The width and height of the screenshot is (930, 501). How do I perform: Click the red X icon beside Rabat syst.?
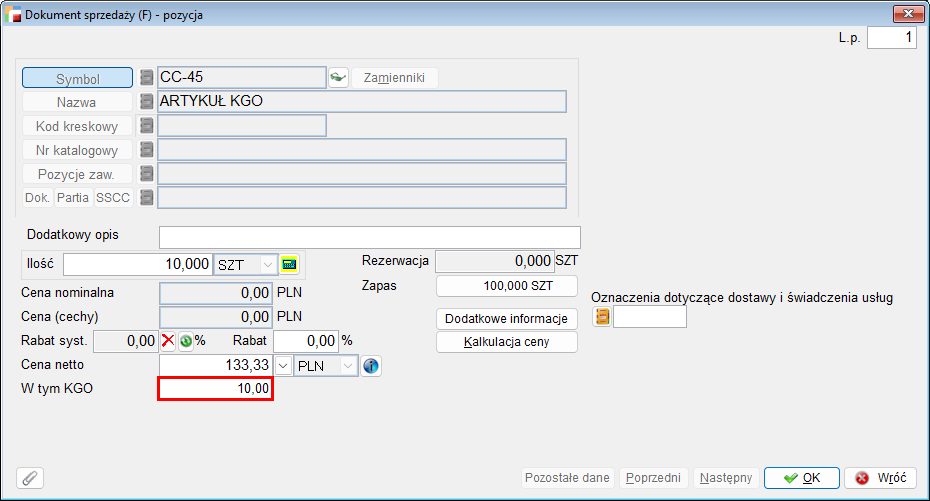(168, 341)
